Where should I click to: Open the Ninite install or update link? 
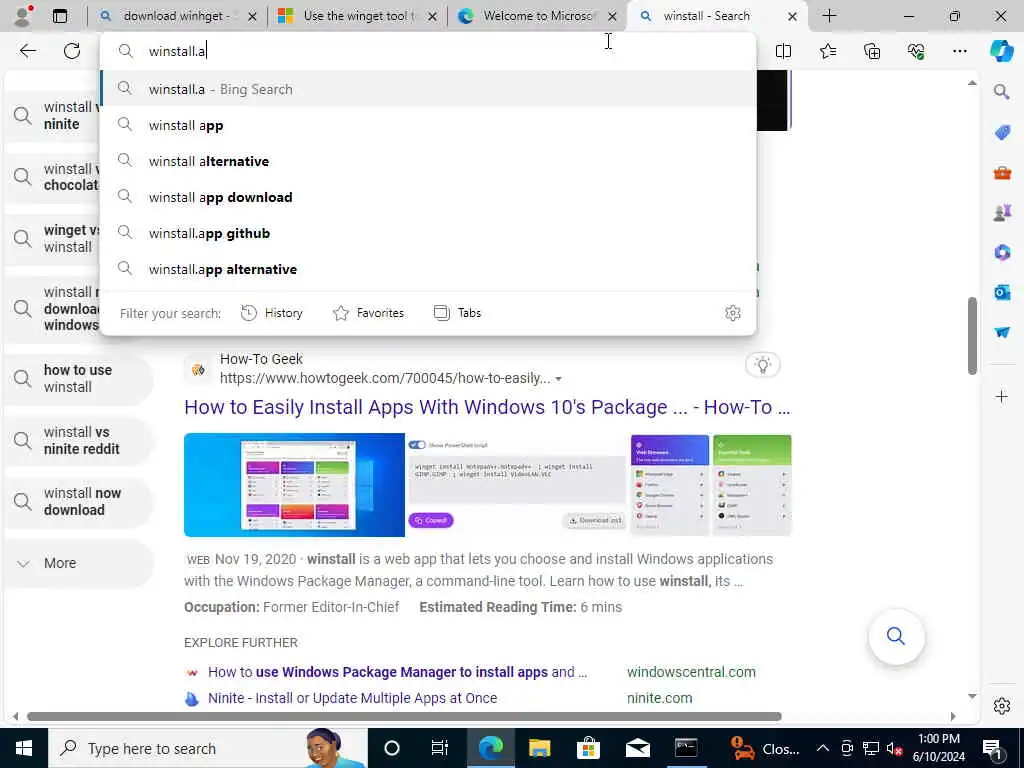point(353,698)
